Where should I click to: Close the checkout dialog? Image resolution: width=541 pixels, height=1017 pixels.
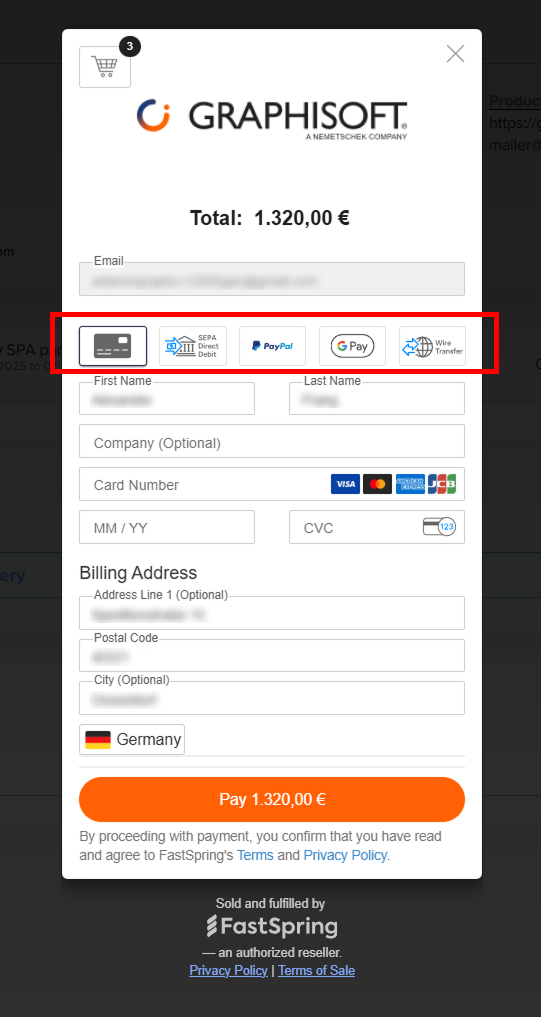point(455,54)
